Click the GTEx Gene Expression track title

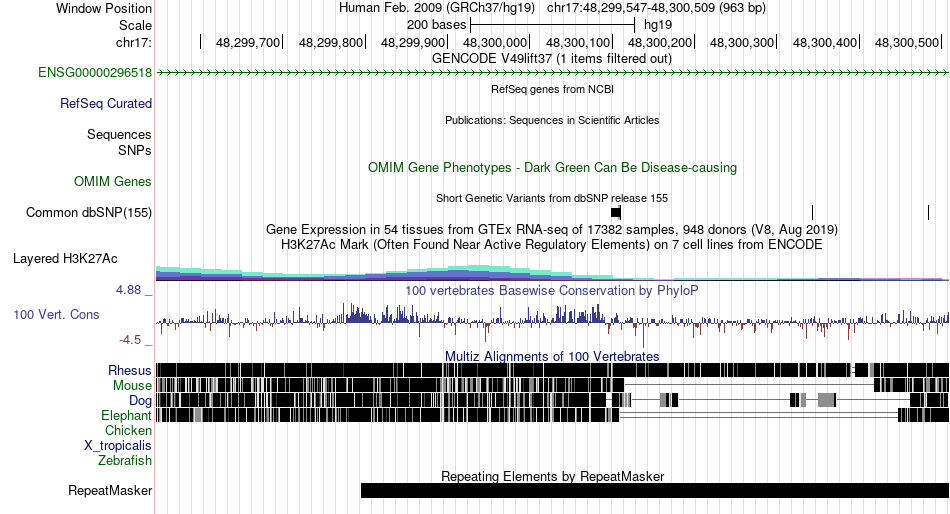[x=552, y=230]
